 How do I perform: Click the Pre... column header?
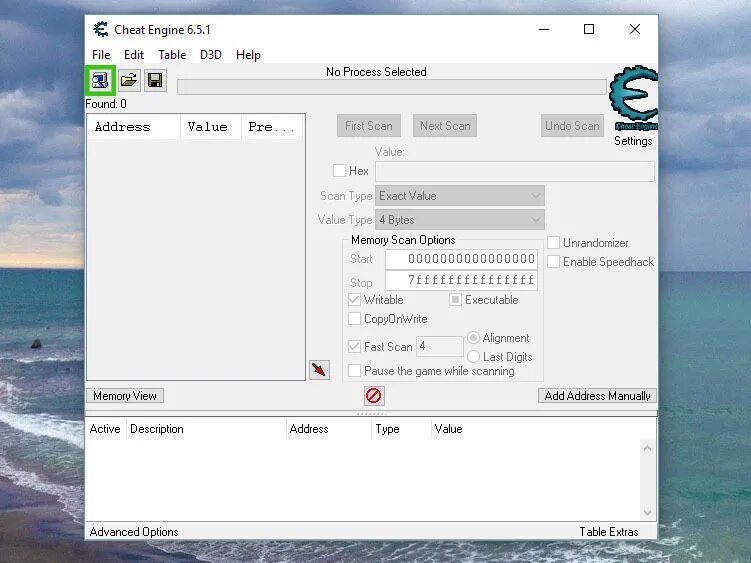[x=272, y=127]
